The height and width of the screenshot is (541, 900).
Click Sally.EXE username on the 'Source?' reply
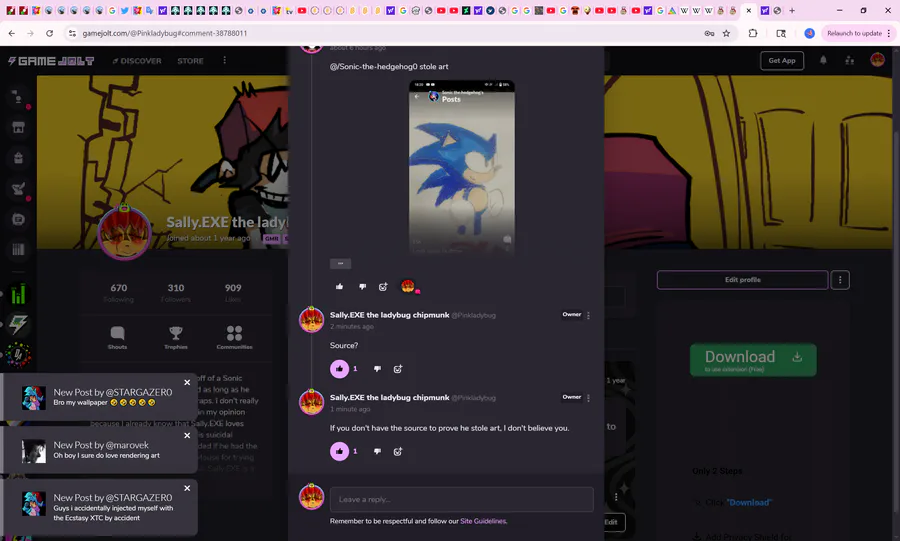pos(389,315)
